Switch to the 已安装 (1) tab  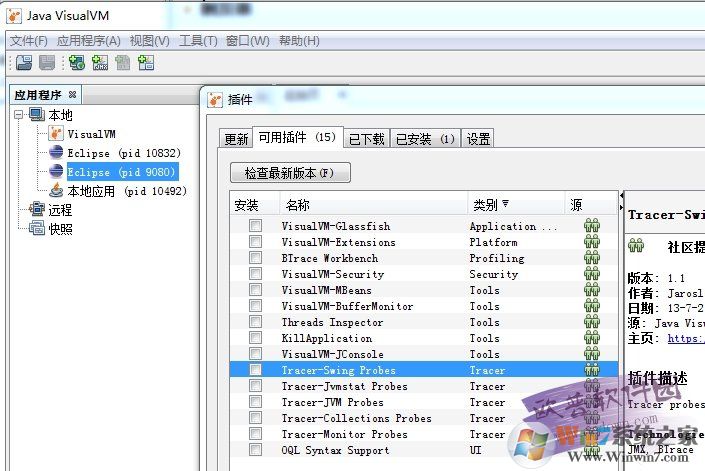(425, 138)
